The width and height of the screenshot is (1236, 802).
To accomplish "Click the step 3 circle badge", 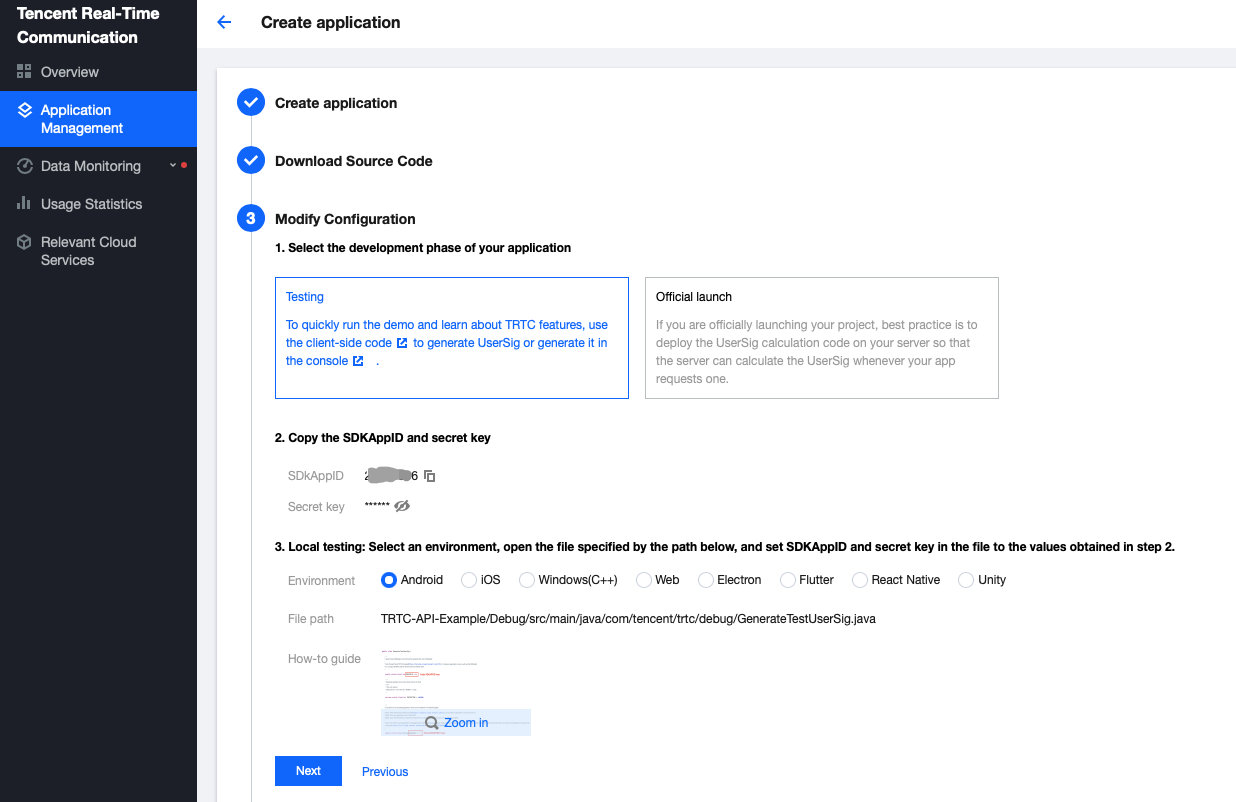I will (251, 219).
